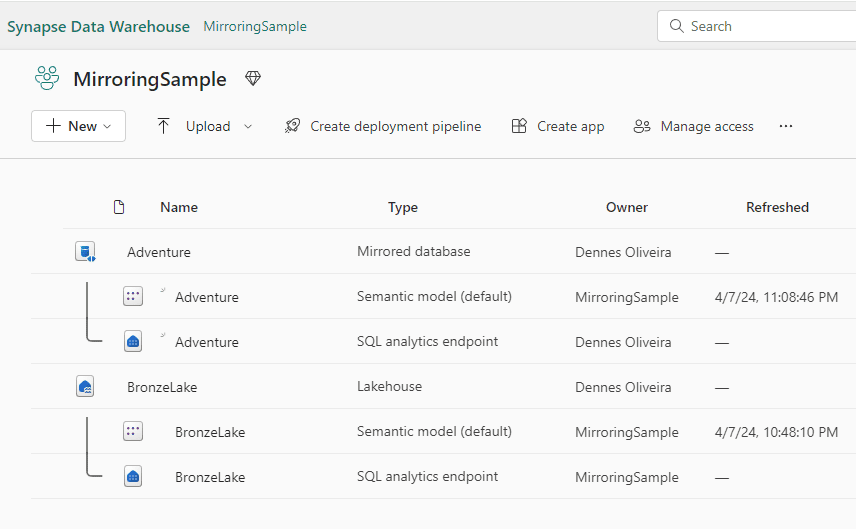856x529 pixels.
Task: Click the file type icon column header
Action: pos(118,207)
